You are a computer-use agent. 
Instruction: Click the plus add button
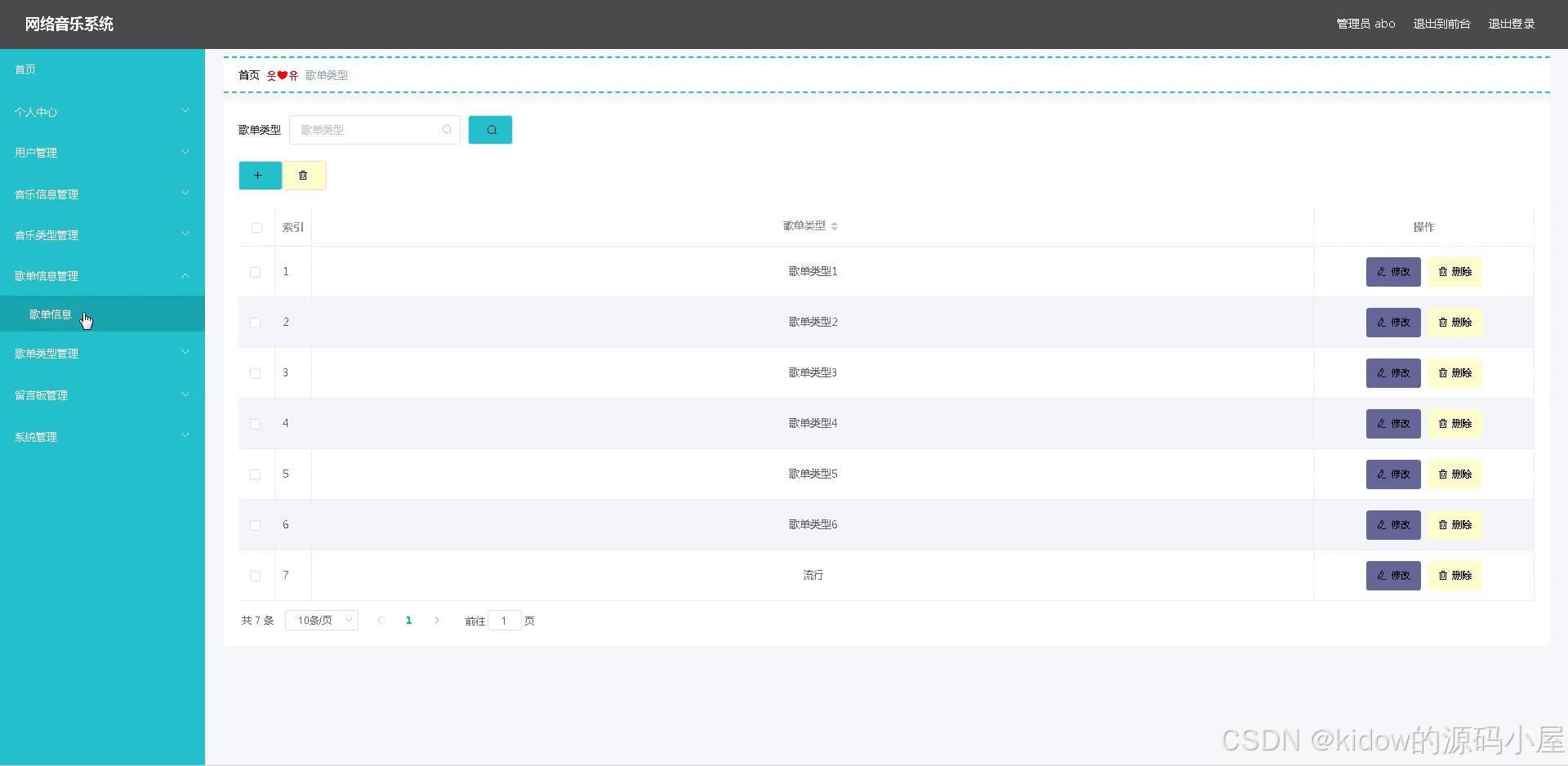pos(260,176)
